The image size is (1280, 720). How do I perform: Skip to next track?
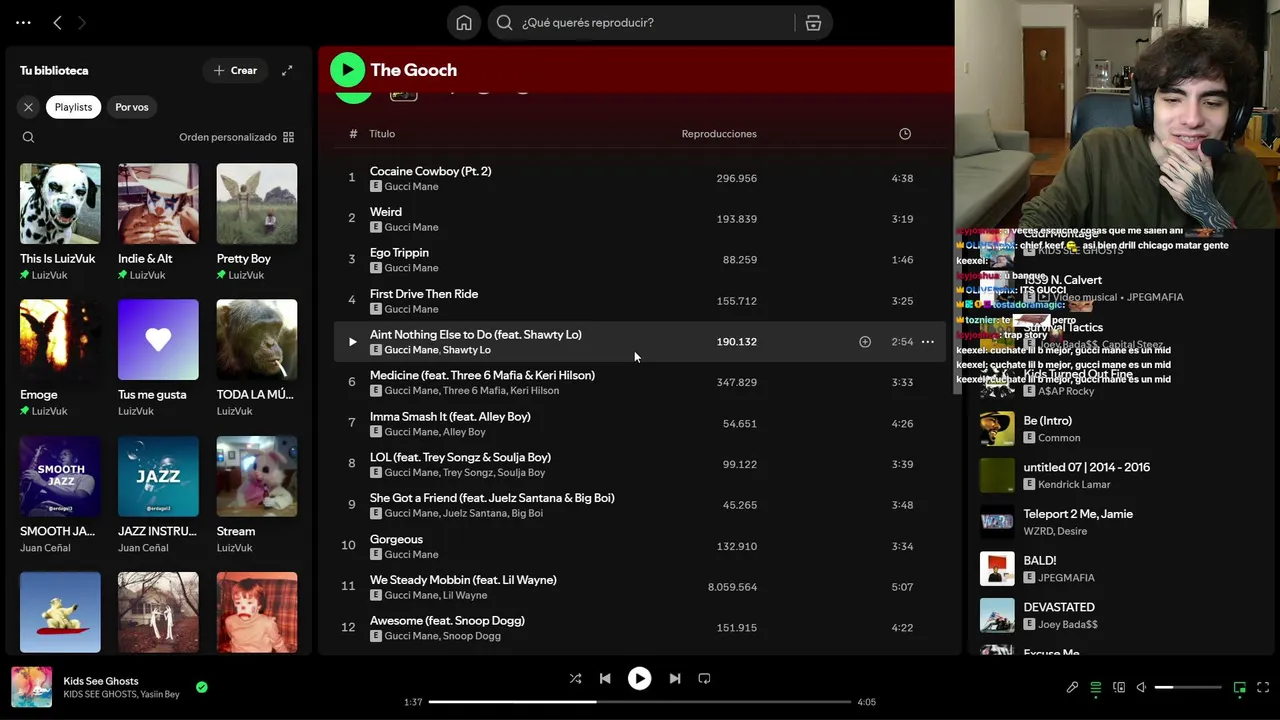[x=675, y=678]
